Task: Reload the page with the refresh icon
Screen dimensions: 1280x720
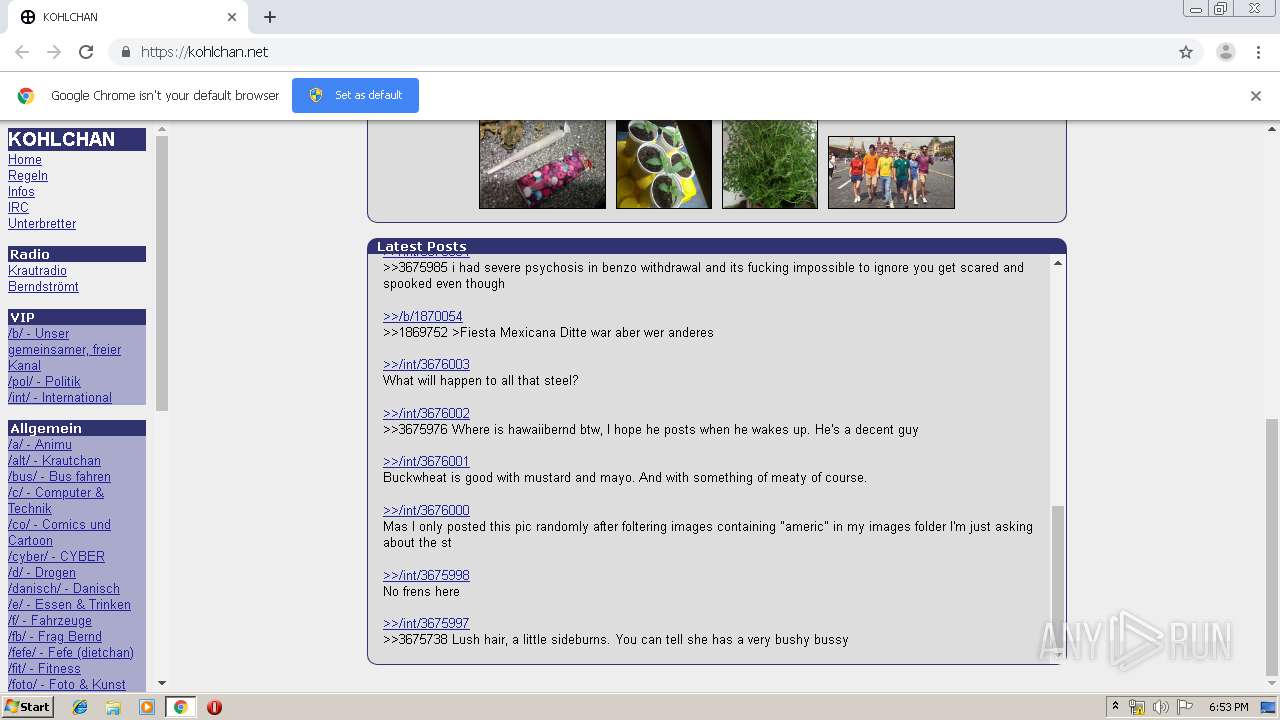Action: [86, 52]
